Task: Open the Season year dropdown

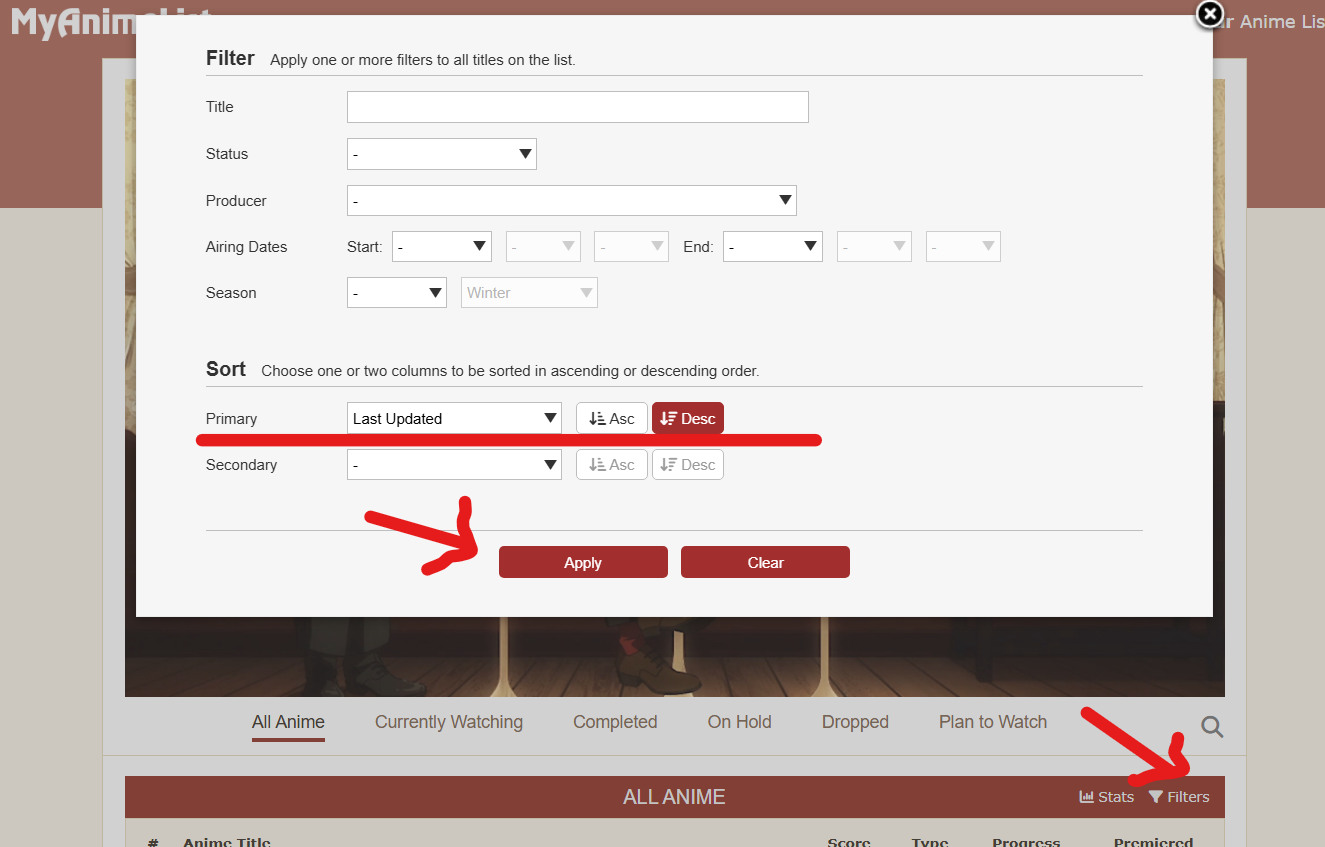Action: point(396,293)
